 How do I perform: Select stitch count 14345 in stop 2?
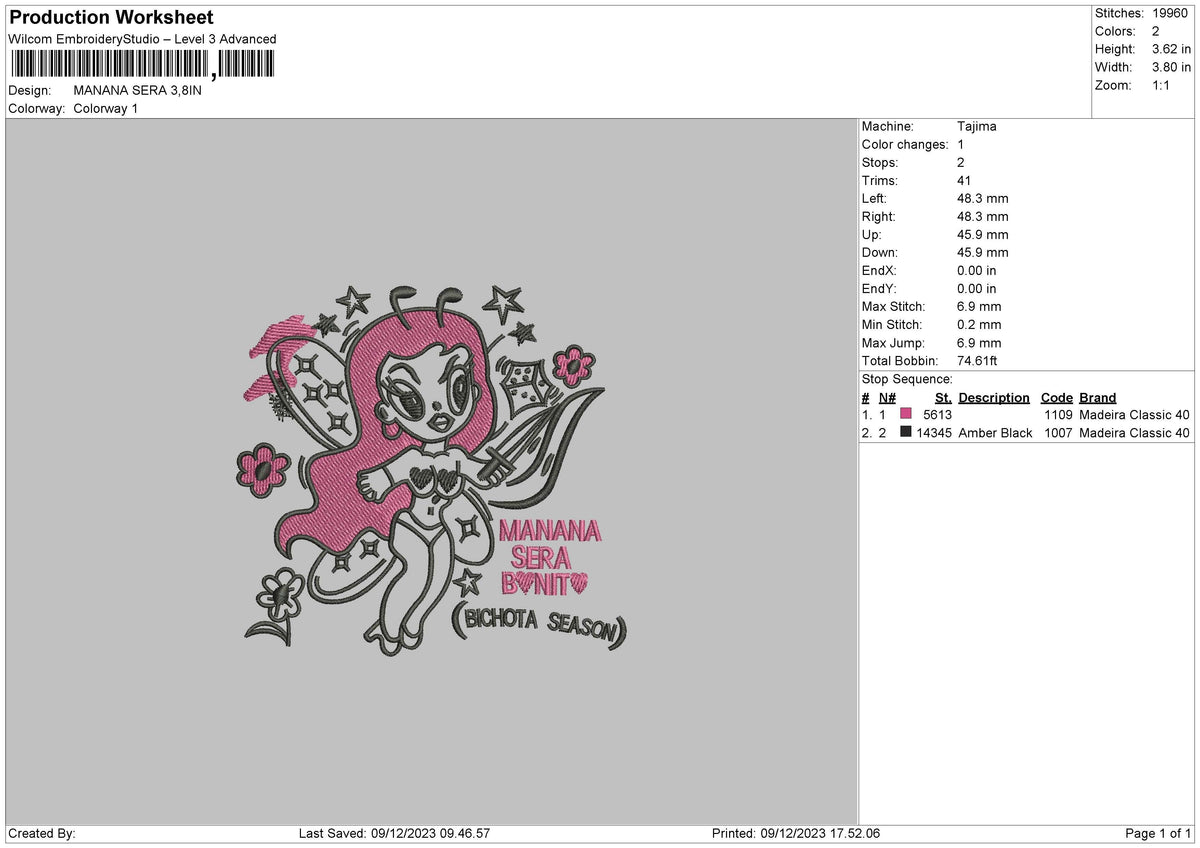point(934,432)
